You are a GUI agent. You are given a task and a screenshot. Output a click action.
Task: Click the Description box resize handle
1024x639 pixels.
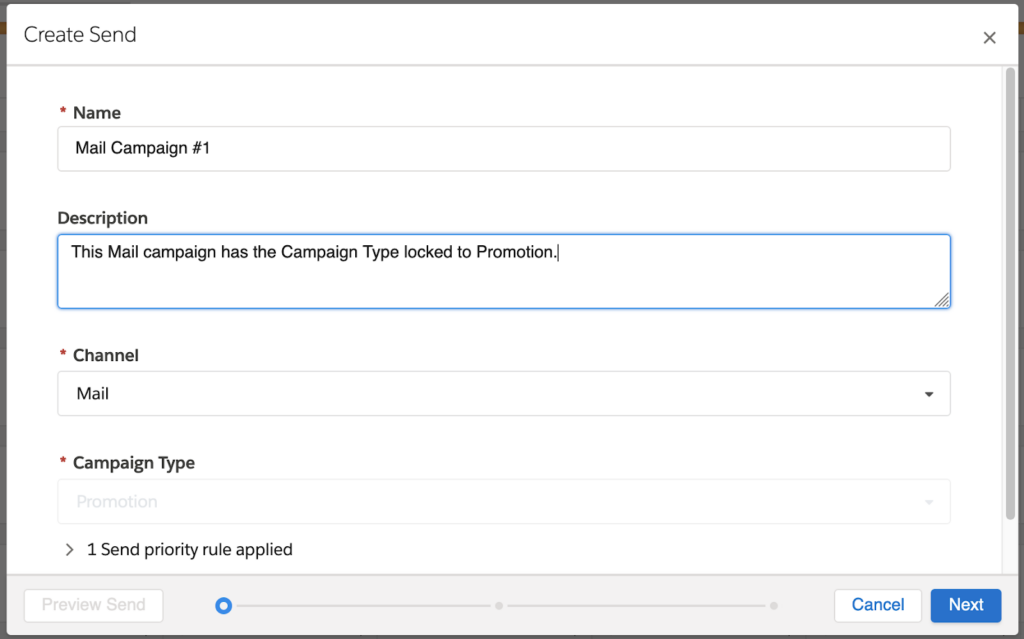[x=942, y=300]
